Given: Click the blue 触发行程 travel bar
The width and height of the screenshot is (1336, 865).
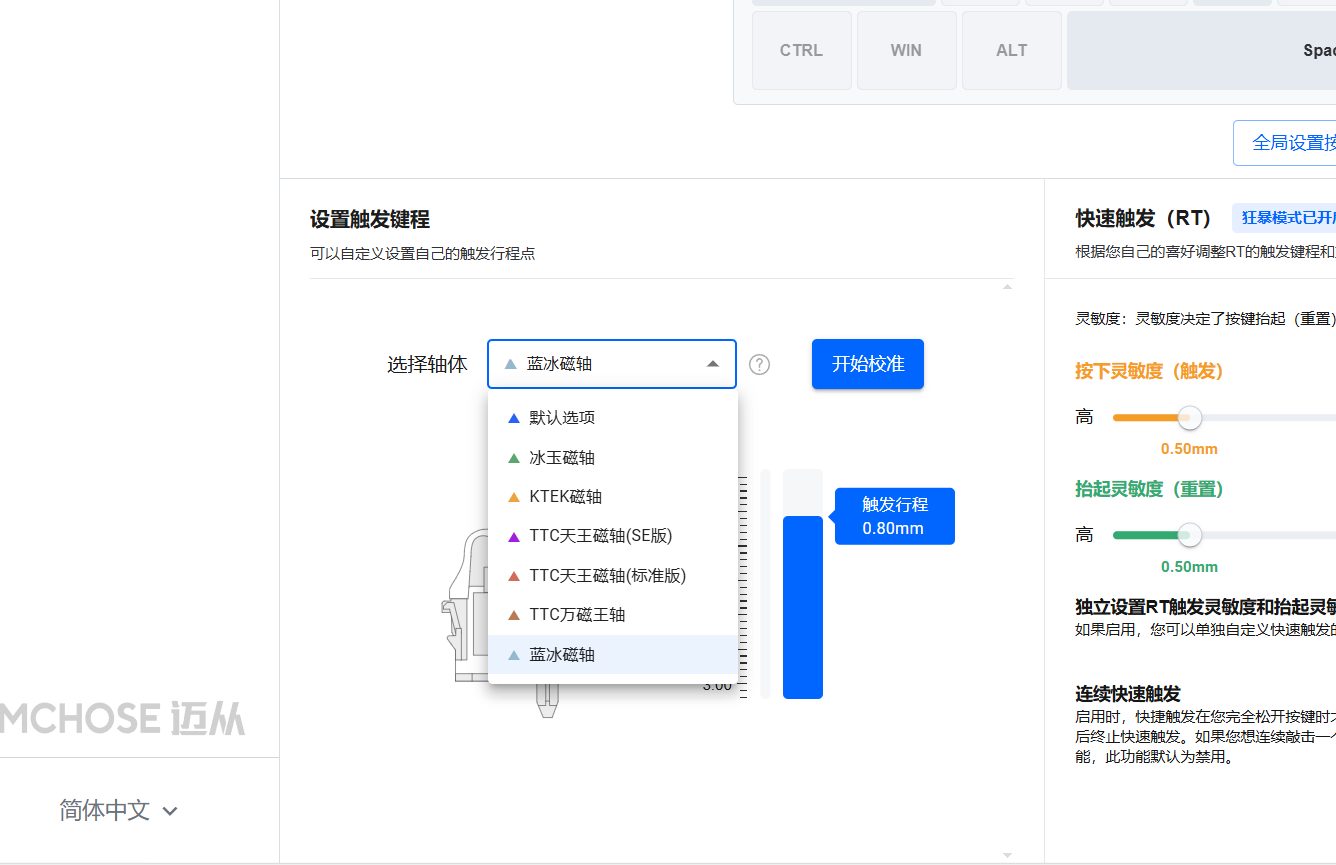Looking at the screenshot, I should [x=803, y=607].
